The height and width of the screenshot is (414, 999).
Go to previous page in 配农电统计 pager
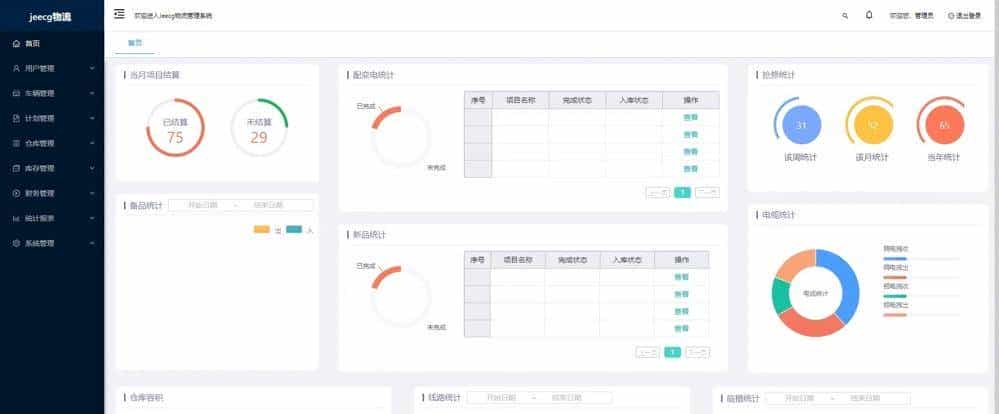(658, 192)
